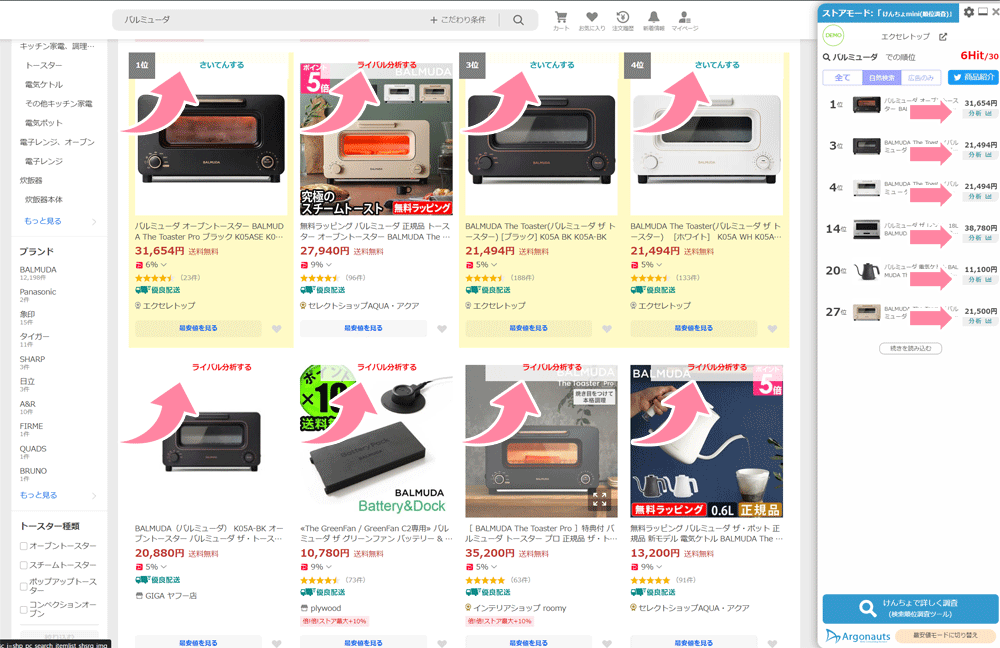Screen dimensions: 1000x648
Task: Click ライバル分析する above the 27,940円 product
Action: point(387,65)
